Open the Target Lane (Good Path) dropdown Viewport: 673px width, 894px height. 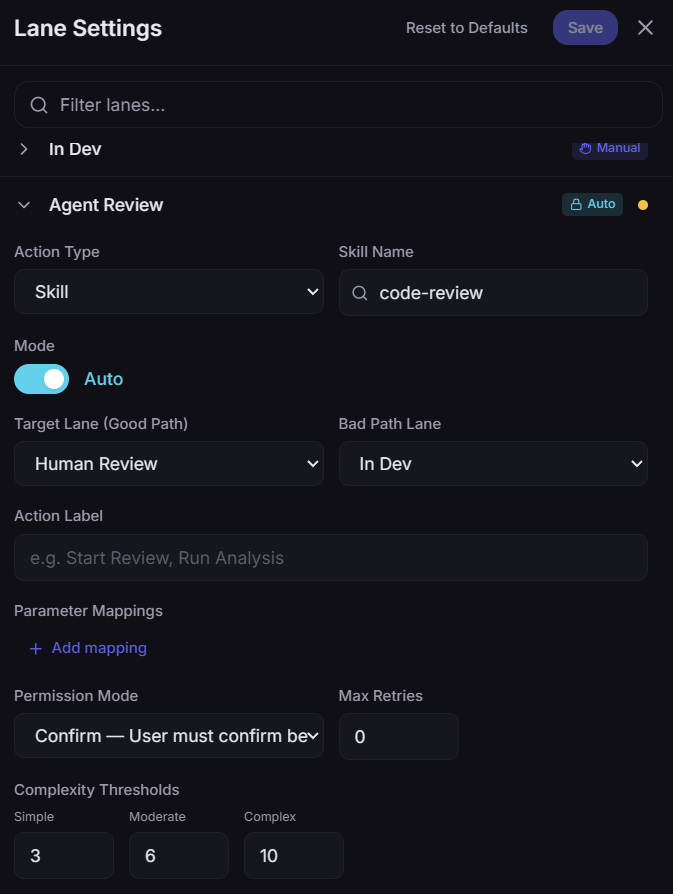click(x=169, y=464)
